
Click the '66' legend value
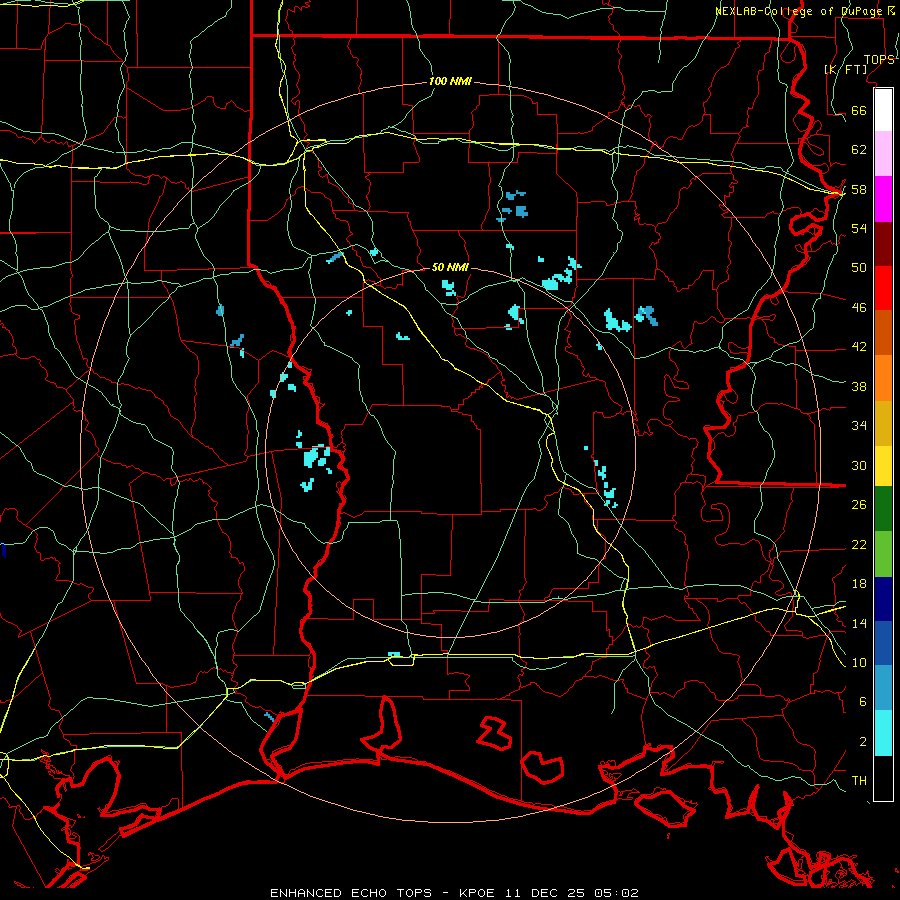pos(859,111)
